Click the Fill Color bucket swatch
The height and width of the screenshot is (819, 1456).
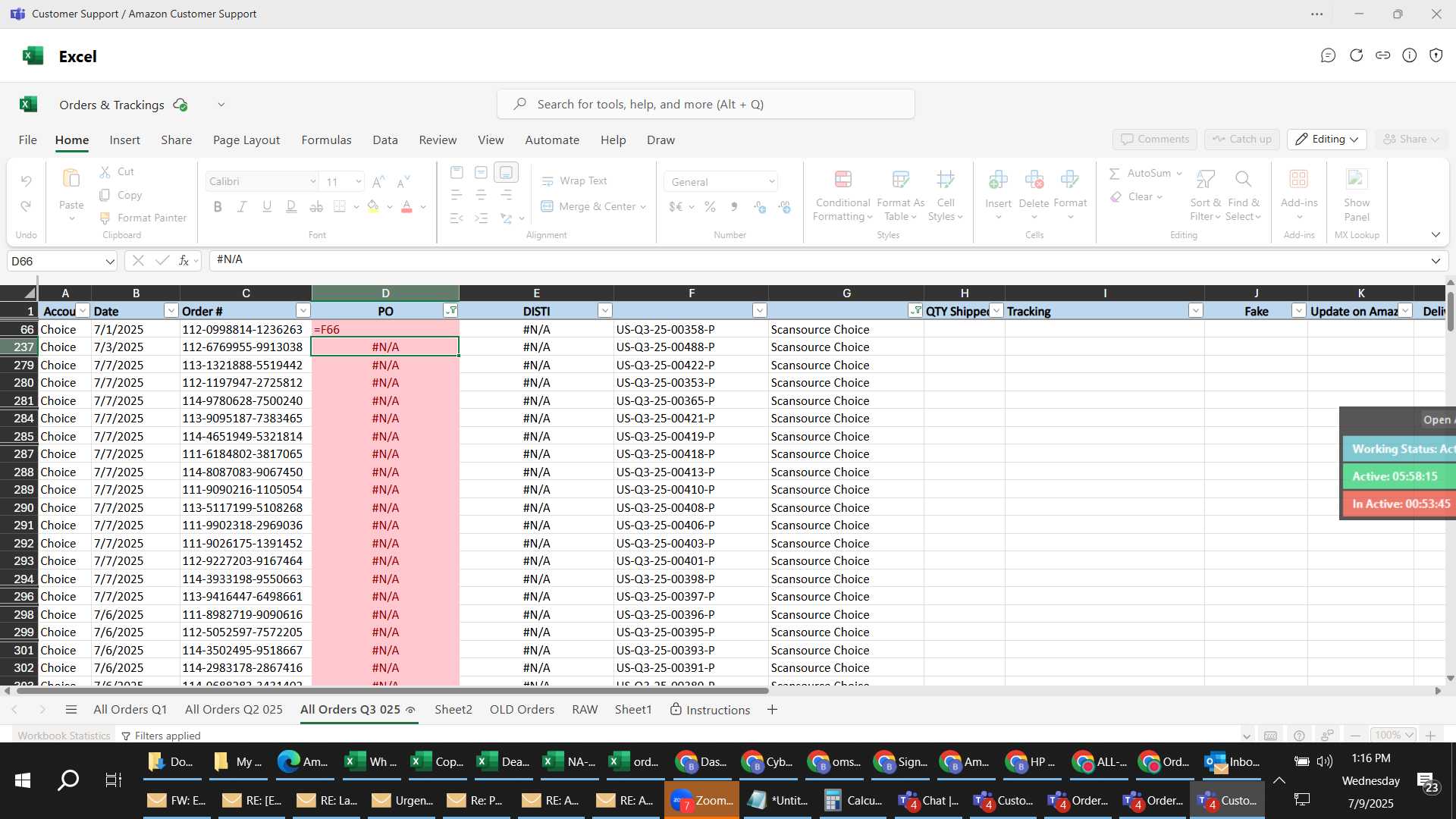(372, 206)
